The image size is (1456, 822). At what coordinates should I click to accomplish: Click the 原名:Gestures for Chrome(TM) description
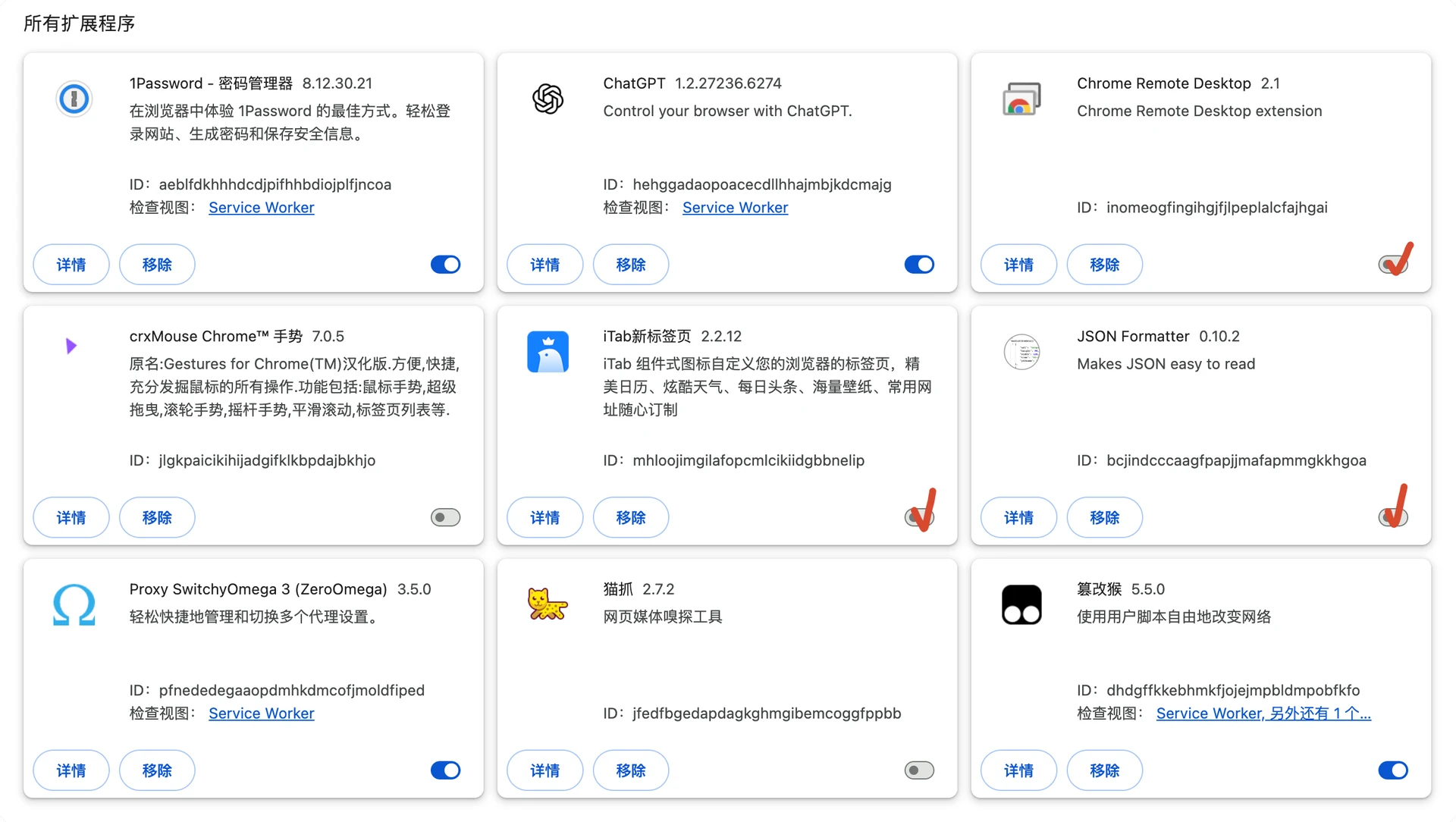pyautogui.click(x=294, y=387)
